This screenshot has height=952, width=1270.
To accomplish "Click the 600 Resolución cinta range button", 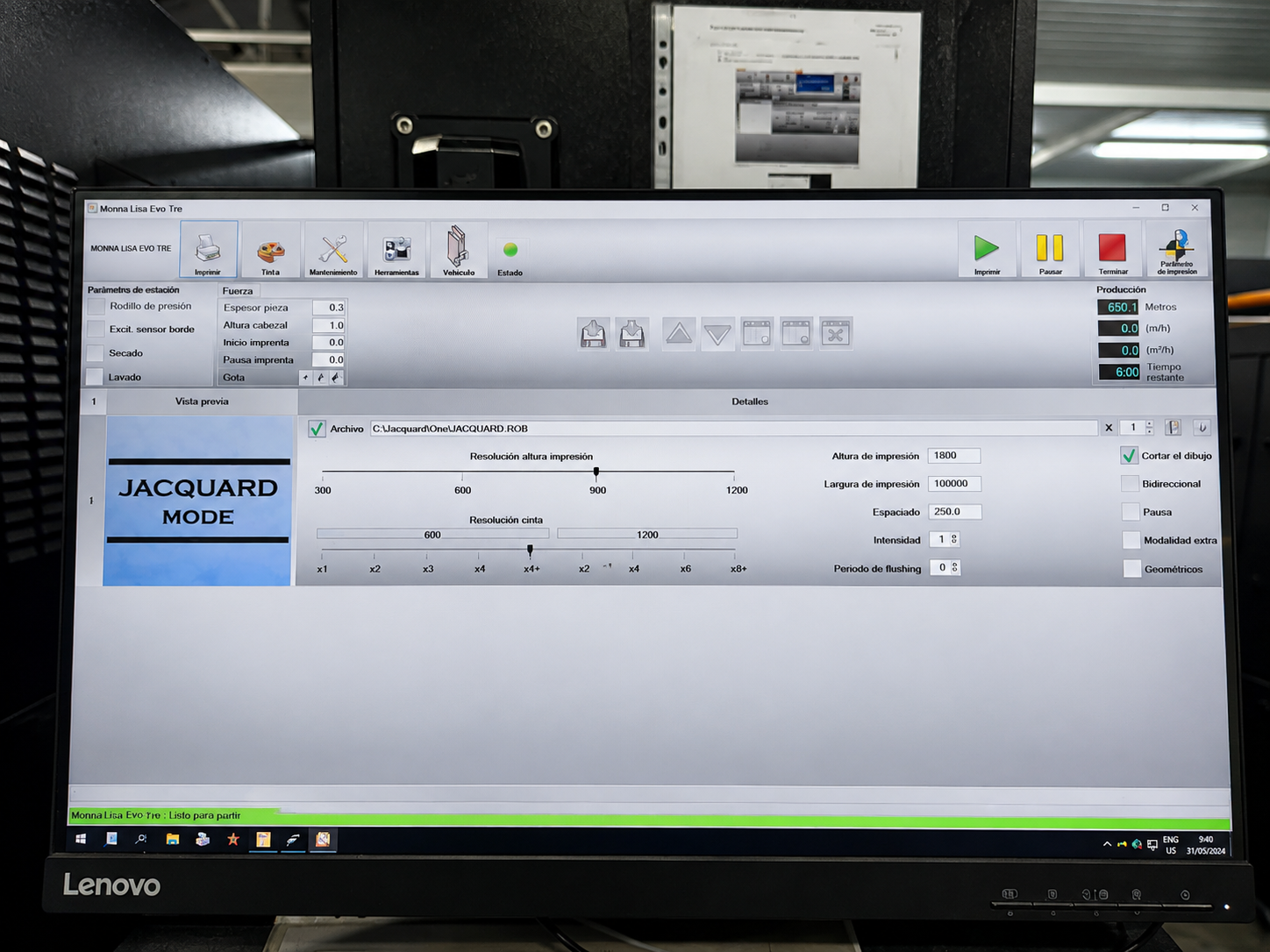I will (432, 534).
